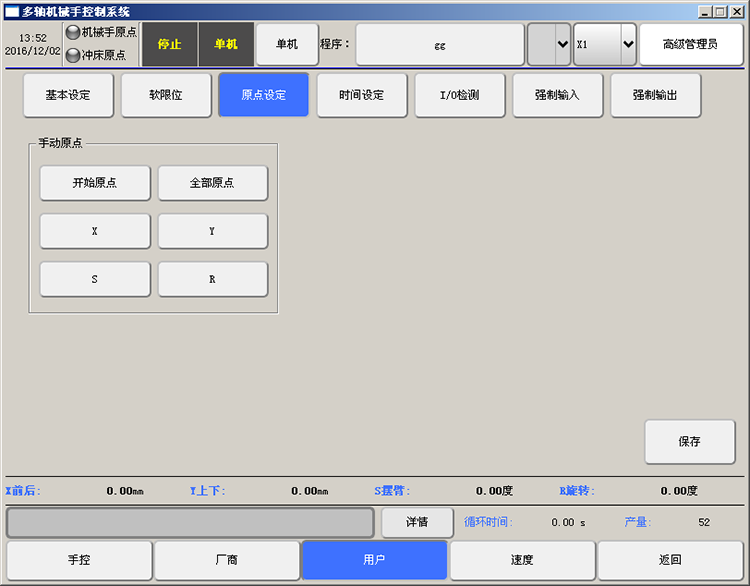Click the app icon in title bar

point(11,11)
